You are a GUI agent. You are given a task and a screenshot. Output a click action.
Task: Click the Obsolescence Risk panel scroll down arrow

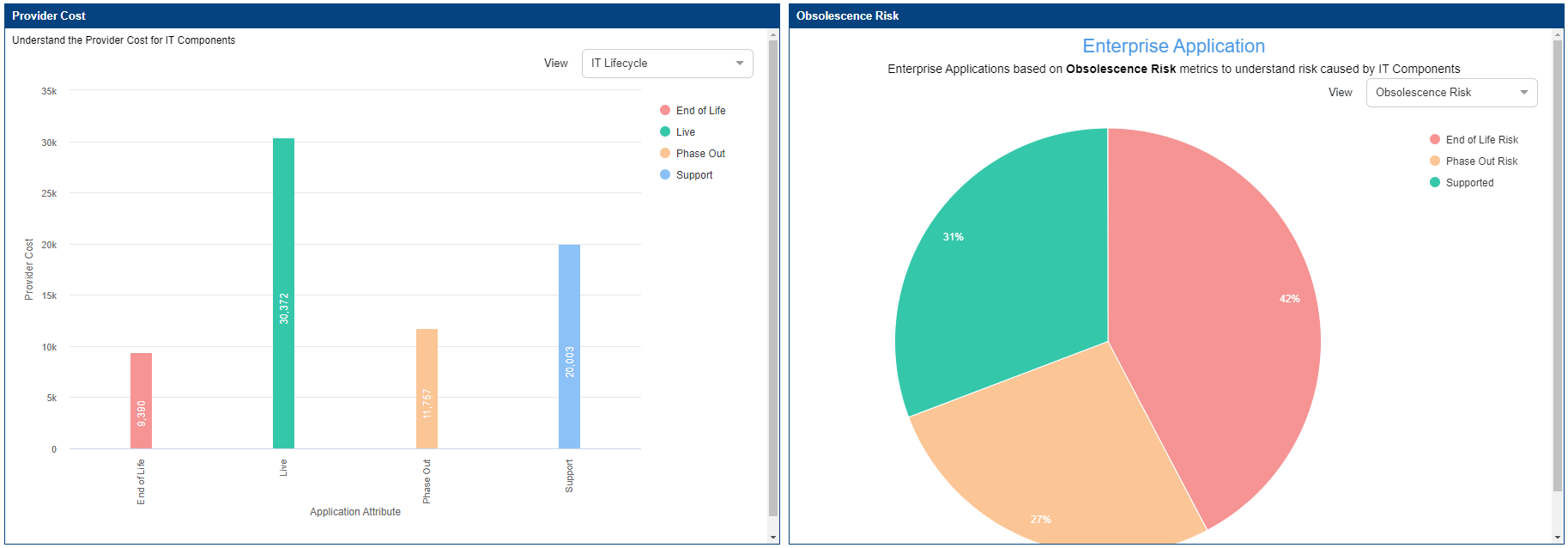tap(1558, 538)
